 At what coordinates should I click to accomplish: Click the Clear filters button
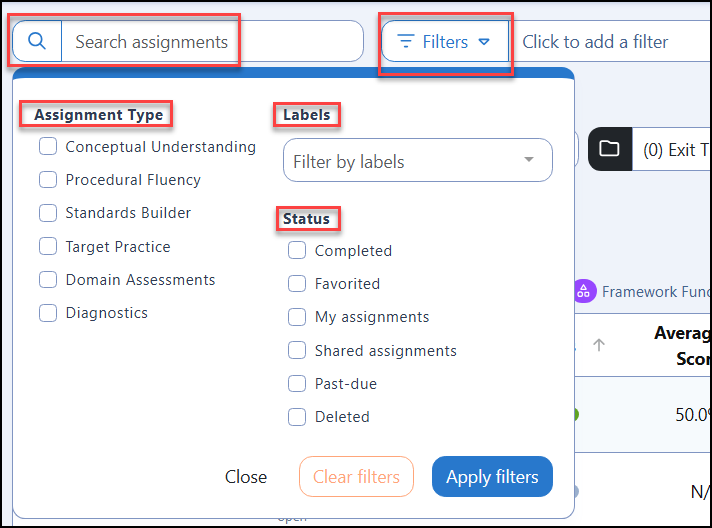point(356,477)
